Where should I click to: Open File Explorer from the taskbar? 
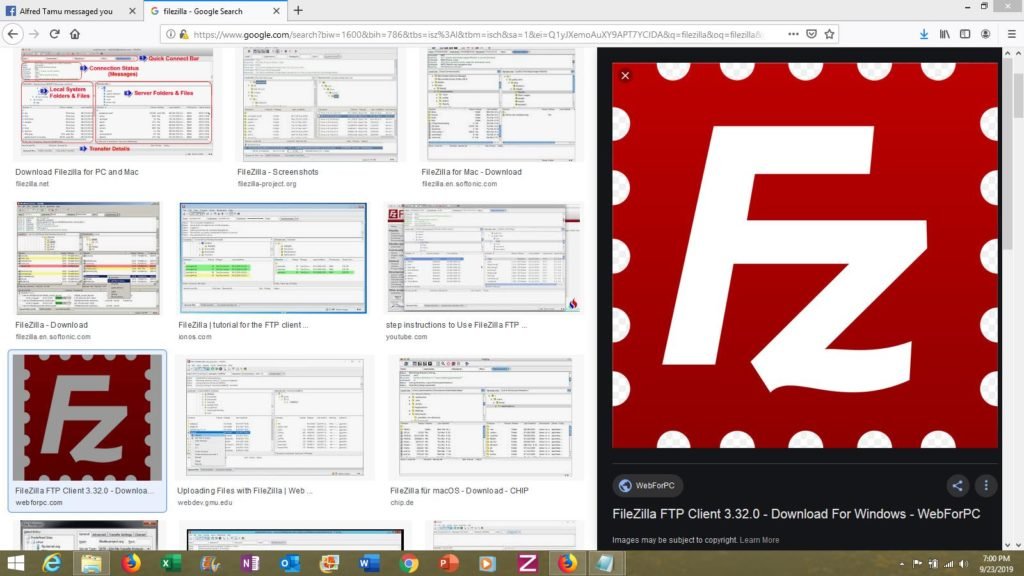tap(91, 563)
